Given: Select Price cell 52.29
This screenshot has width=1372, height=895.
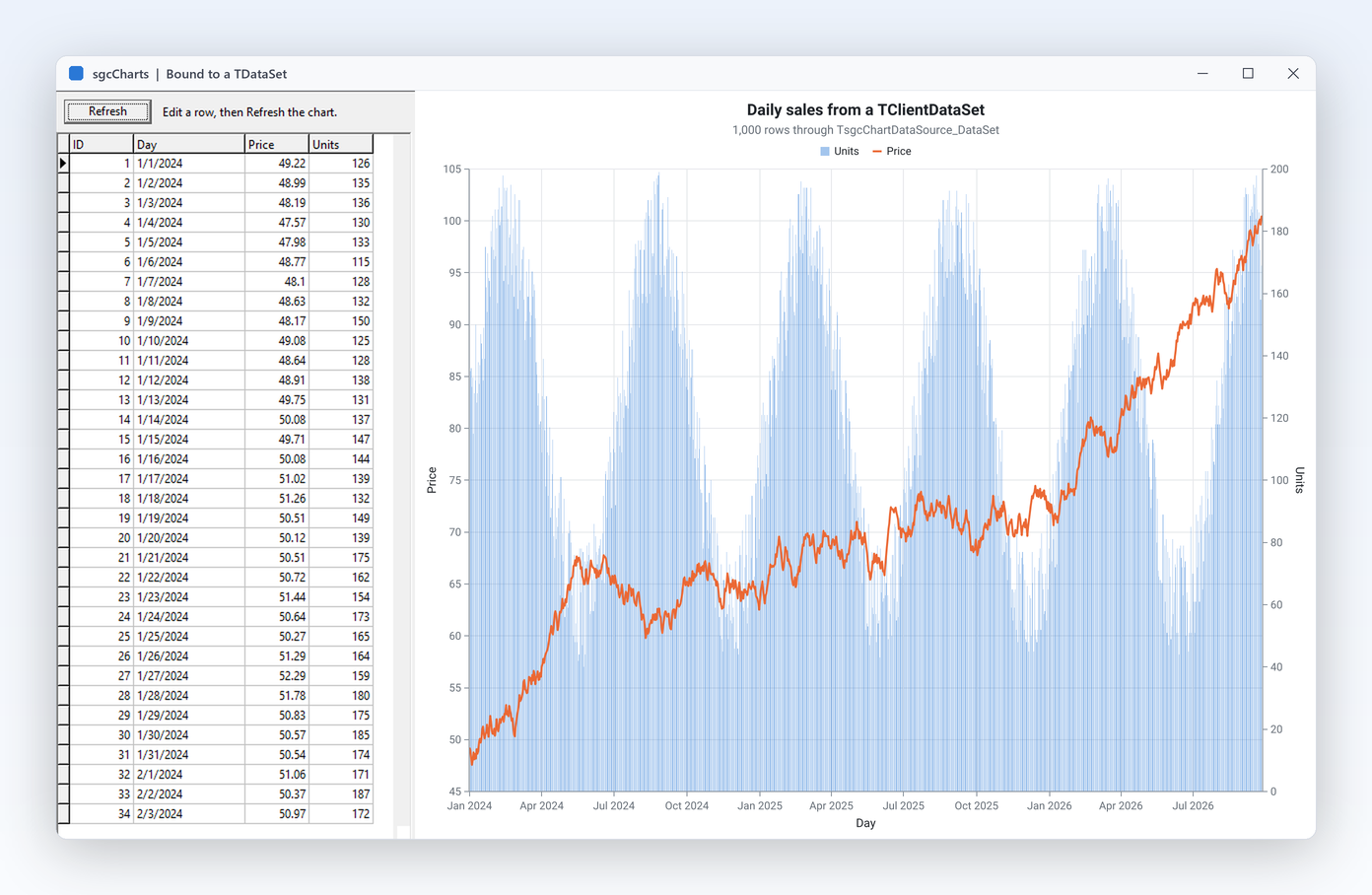Looking at the screenshot, I should pyautogui.click(x=277, y=676).
